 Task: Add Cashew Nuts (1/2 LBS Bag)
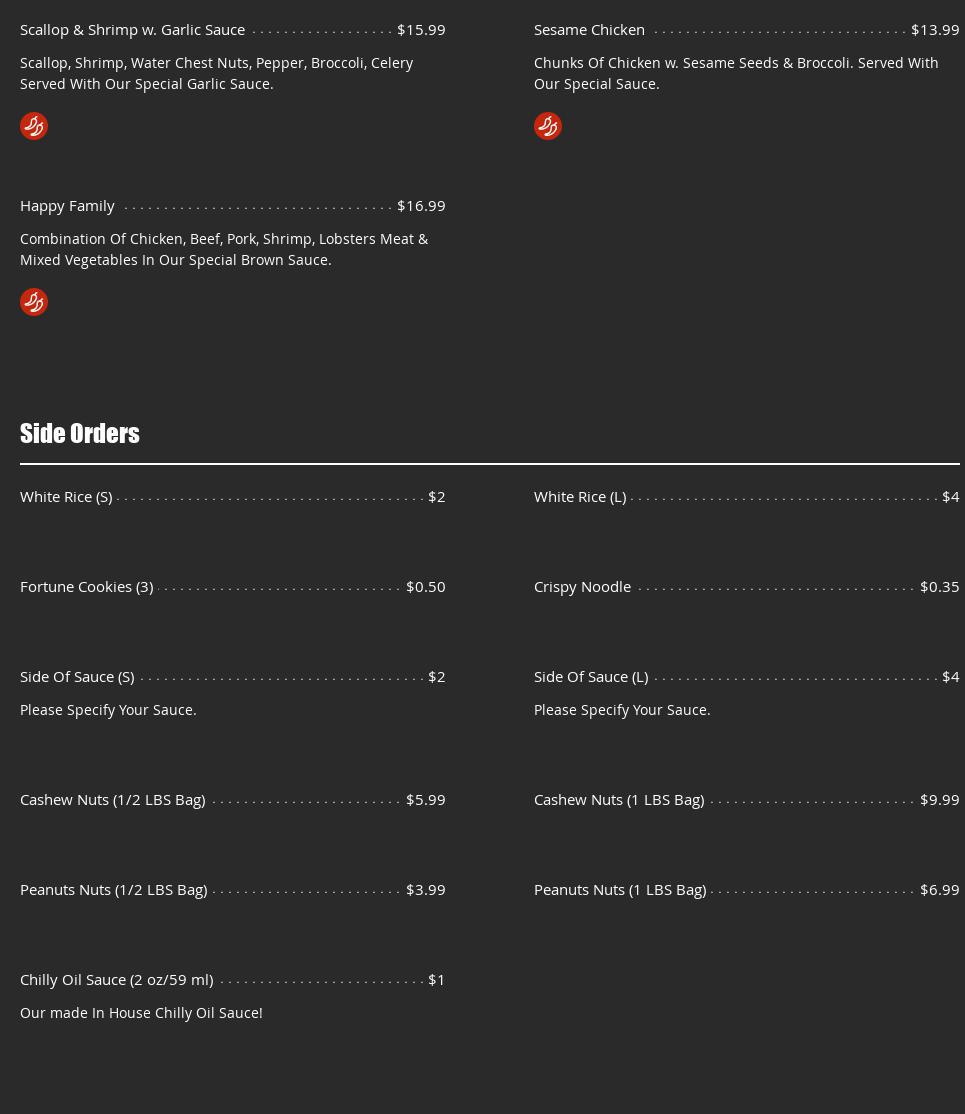click(x=113, y=800)
